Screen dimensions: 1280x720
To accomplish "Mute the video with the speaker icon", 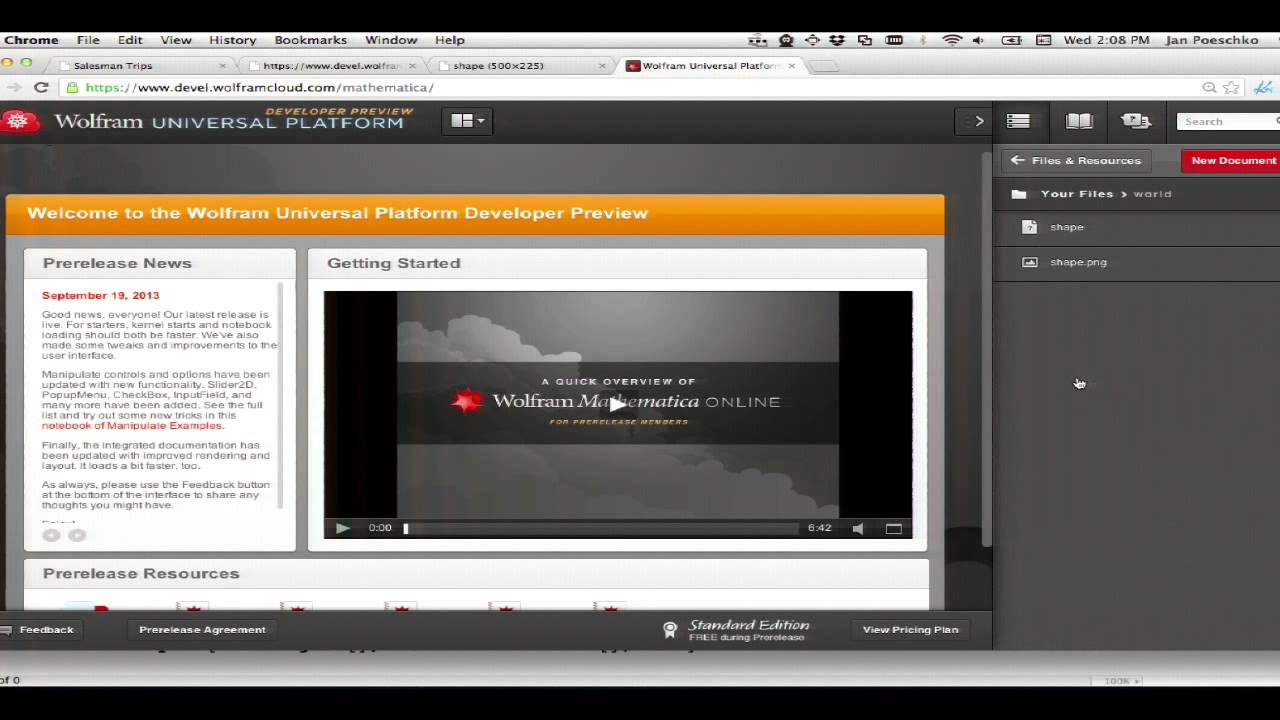I will (x=858, y=528).
